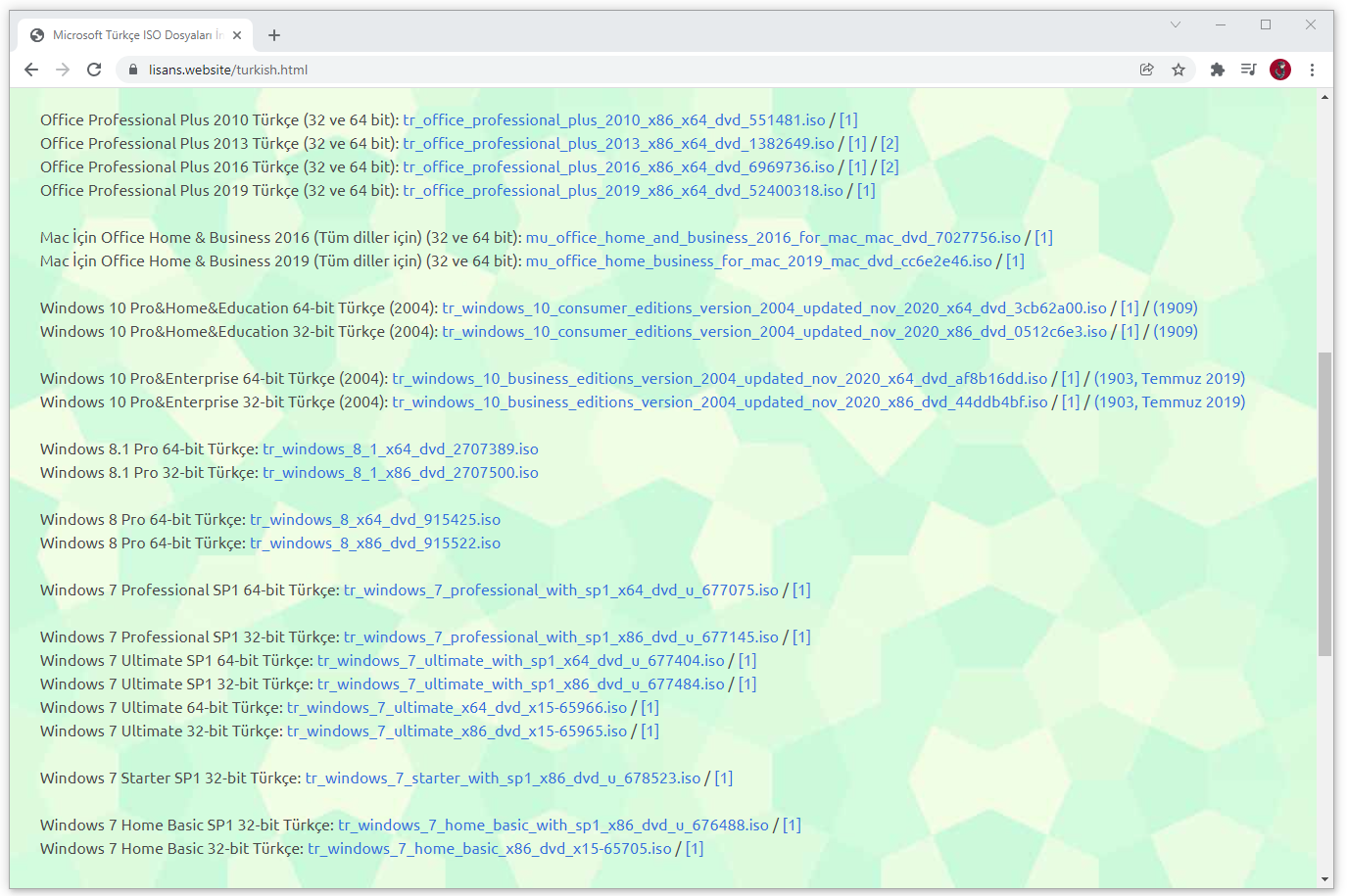The height and width of the screenshot is (896, 1347).
Task: Bookmark this page with the star icon
Action: (x=1179, y=70)
